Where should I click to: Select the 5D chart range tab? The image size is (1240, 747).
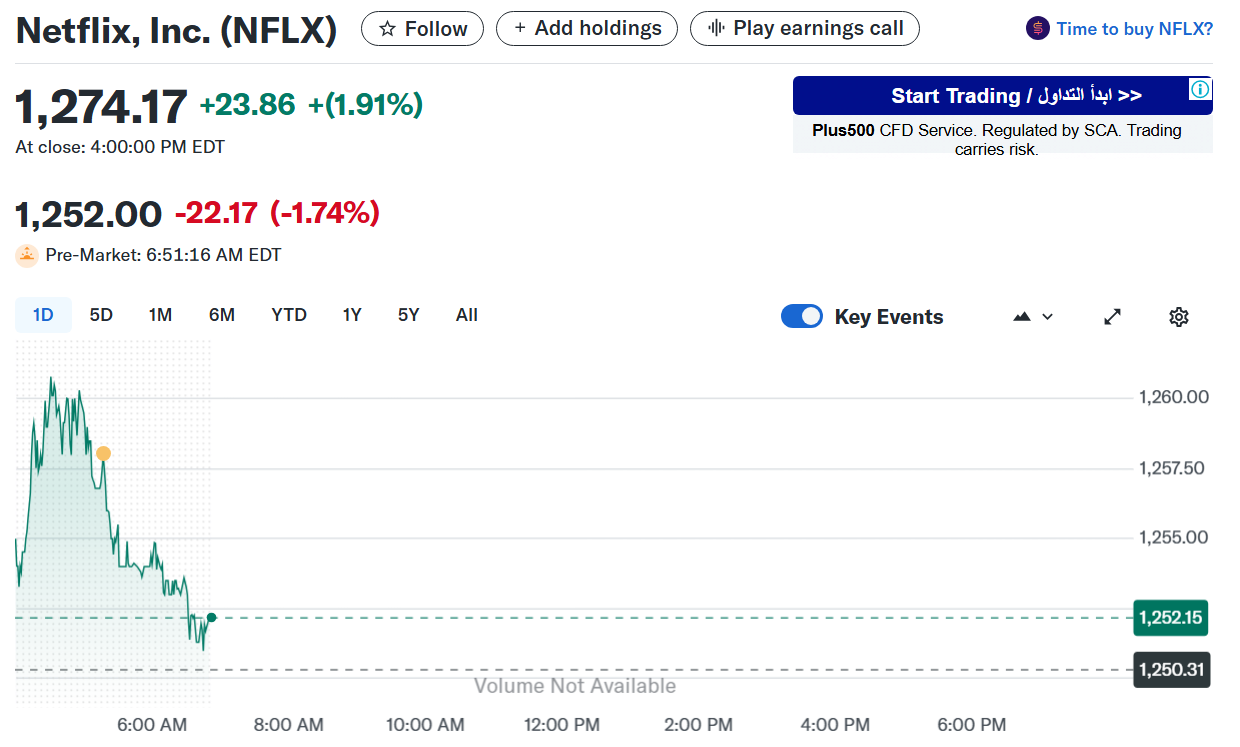101,315
